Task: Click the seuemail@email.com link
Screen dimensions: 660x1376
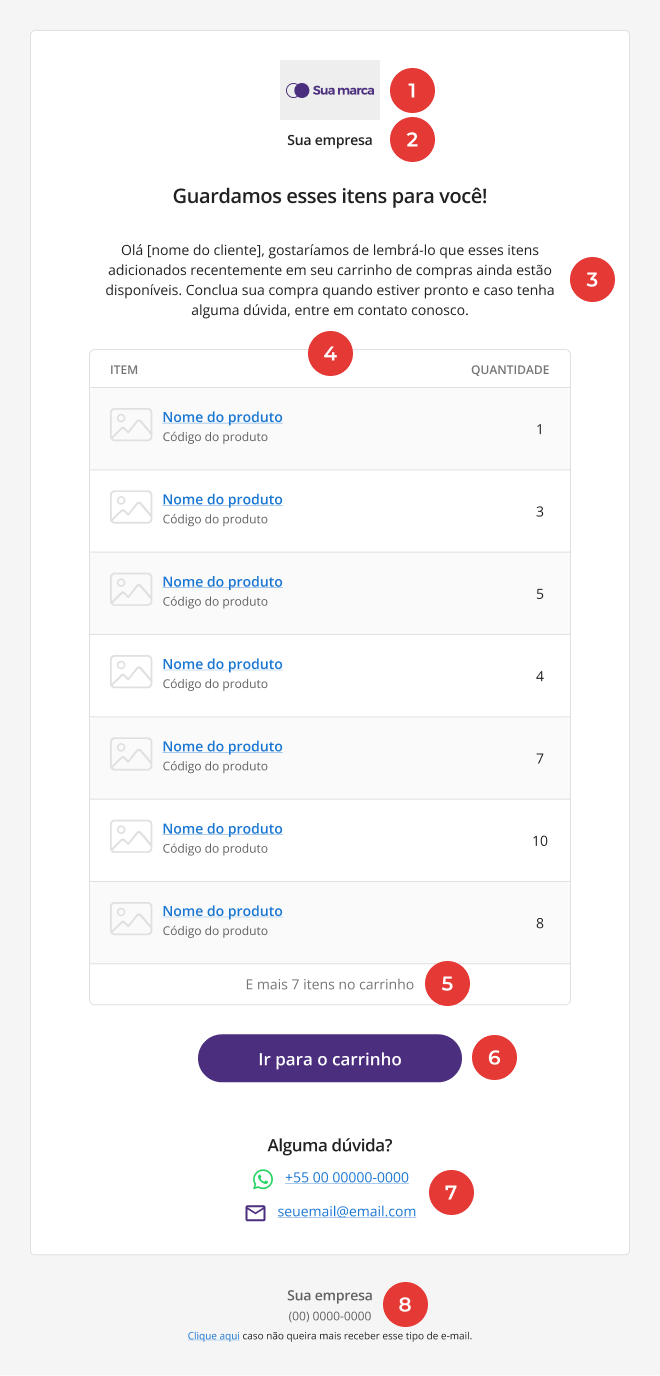Action: click(x=347, y=1211)
